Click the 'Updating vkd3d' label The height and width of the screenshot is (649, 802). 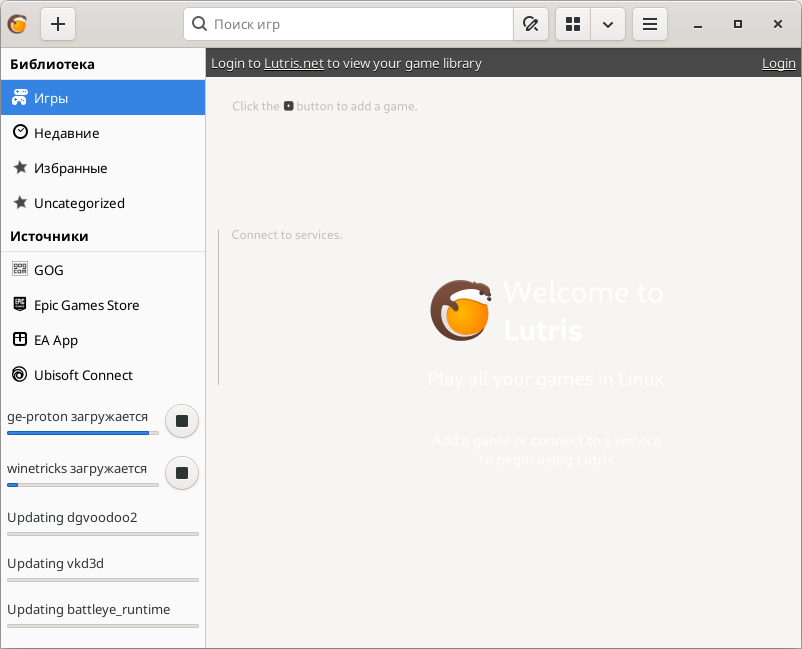55,564
